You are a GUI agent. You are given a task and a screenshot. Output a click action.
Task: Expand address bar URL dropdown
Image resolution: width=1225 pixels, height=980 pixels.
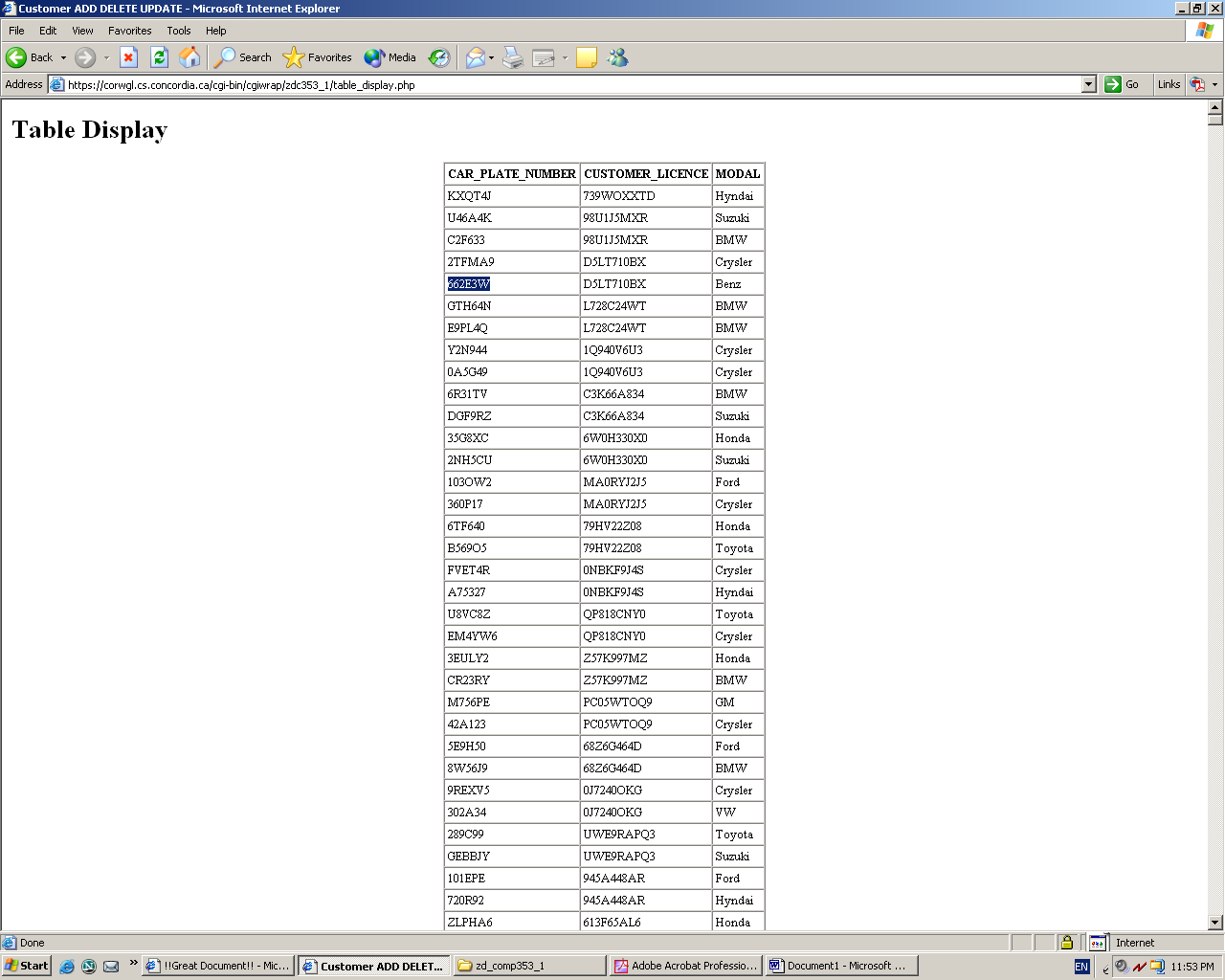click(1088, 84)
